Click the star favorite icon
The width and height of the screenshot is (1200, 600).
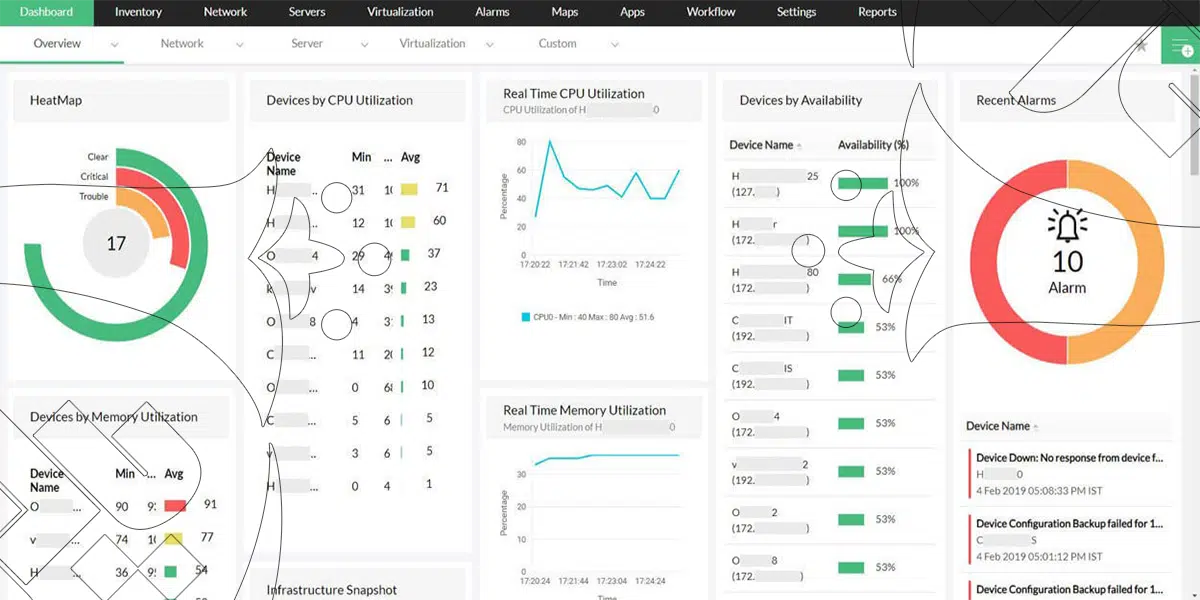(1141, 46)
